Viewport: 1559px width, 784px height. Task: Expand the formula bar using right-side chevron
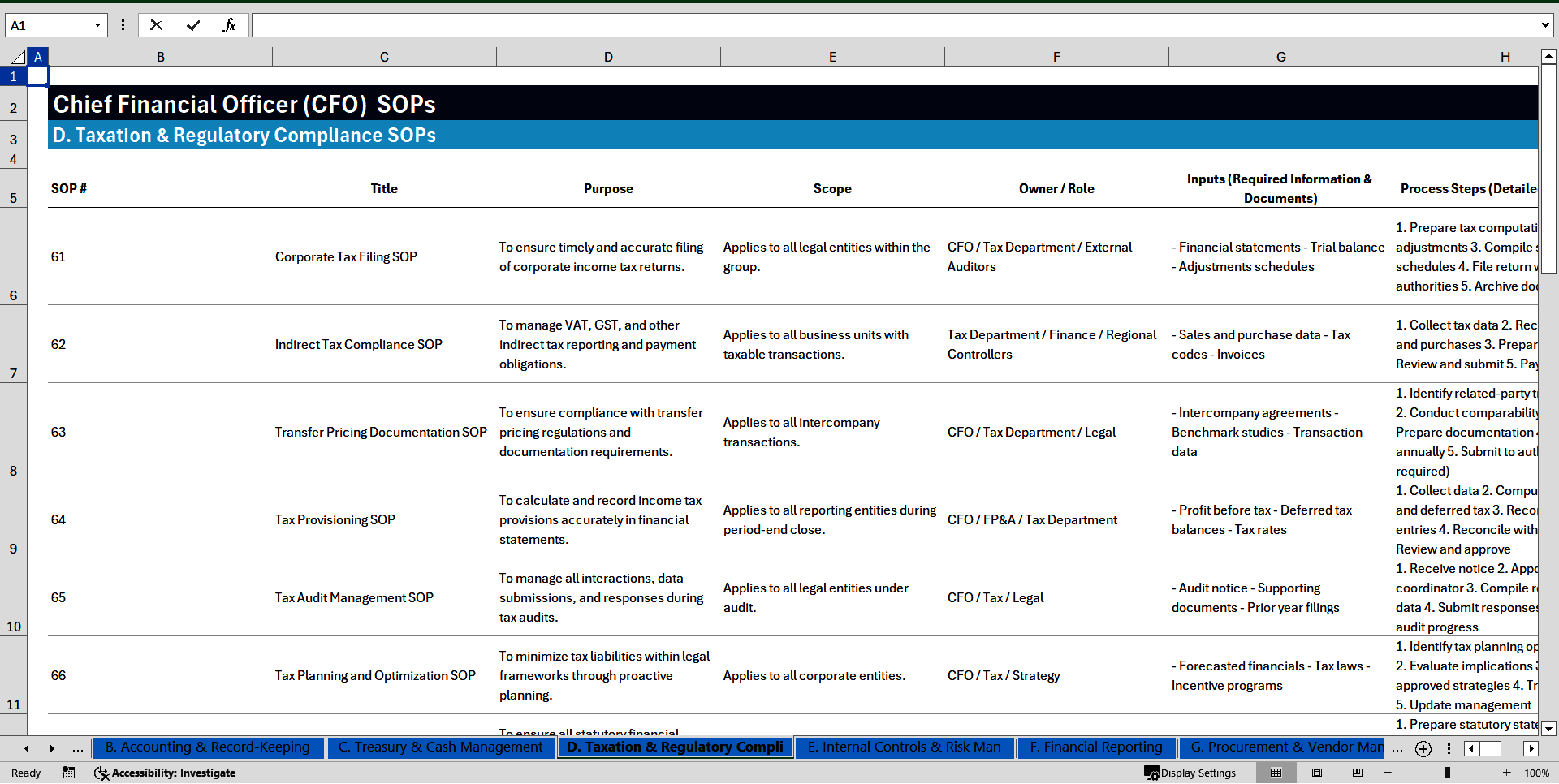(x=1544, y=25)
